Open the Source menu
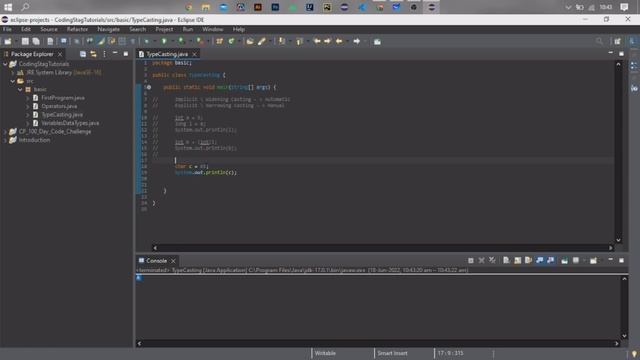 coord(49,29)
